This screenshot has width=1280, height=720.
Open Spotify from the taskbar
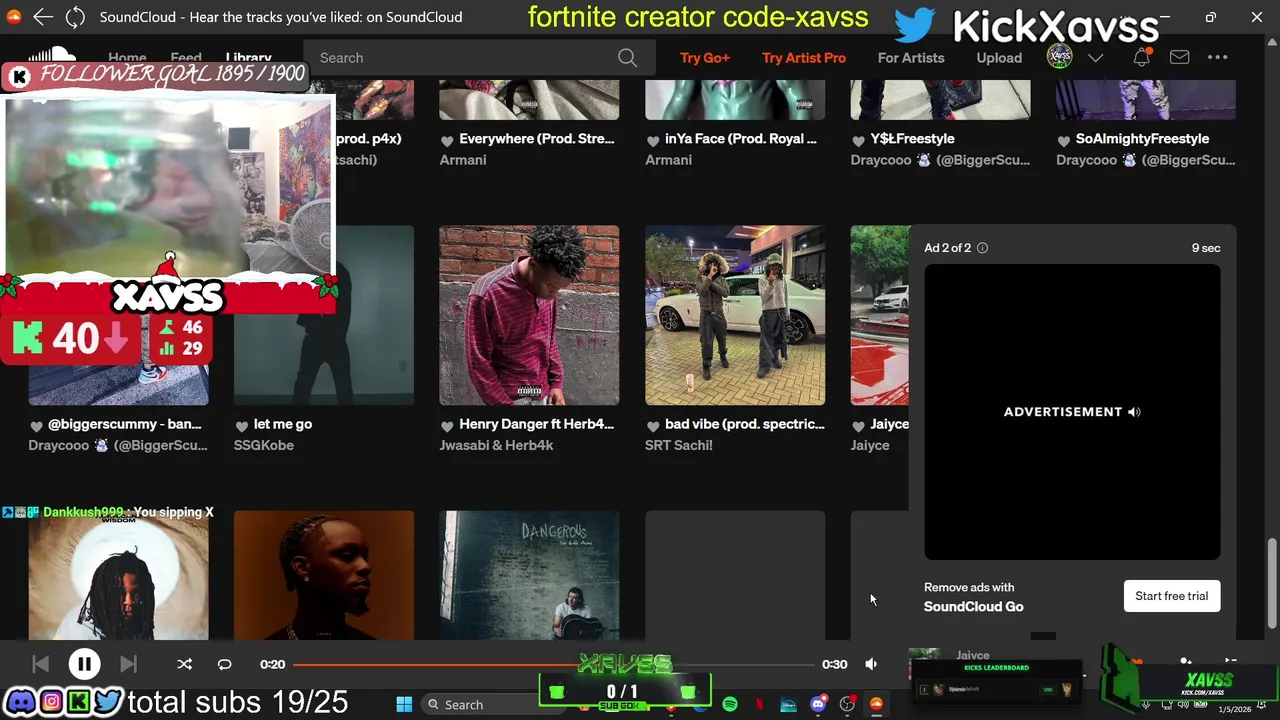730,705
